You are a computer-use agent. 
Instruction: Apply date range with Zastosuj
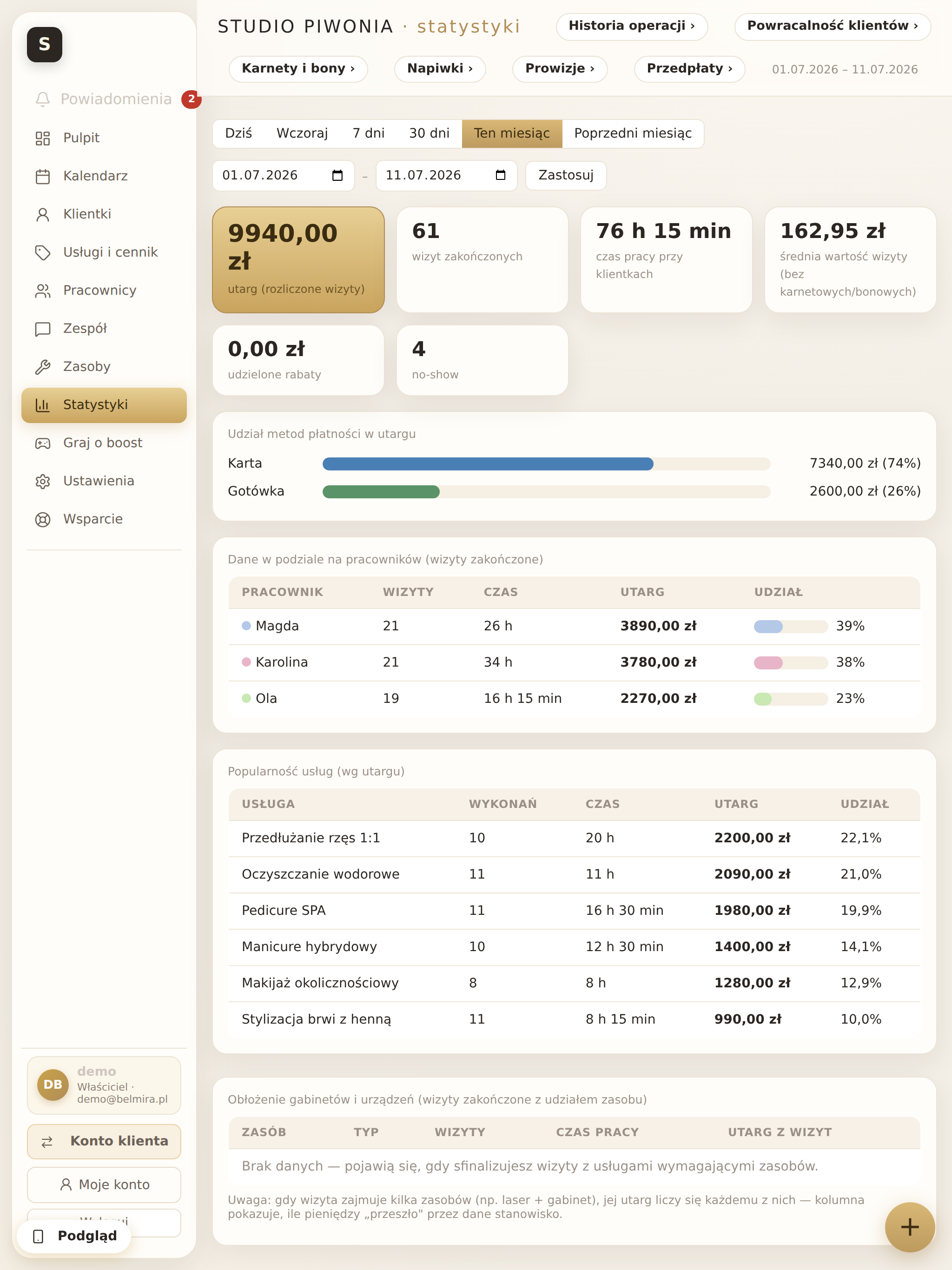tap(566, 175)
